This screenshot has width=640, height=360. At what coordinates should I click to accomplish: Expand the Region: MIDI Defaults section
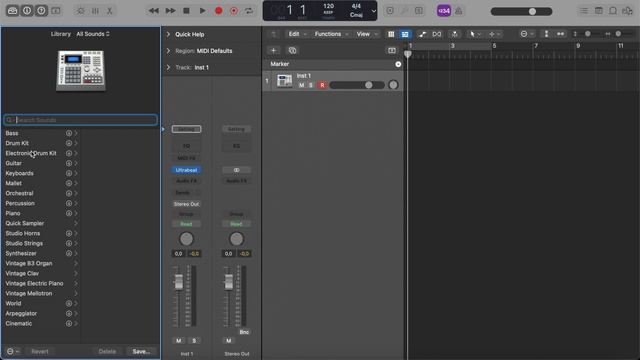click(168, 51)
